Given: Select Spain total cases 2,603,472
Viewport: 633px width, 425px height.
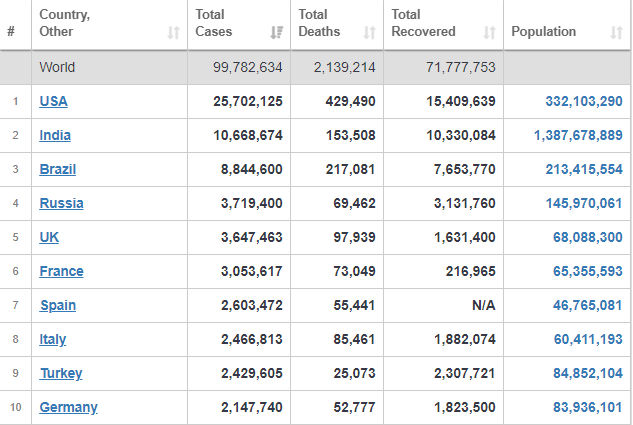Looking at the screenshot, I should pos(252,305).
